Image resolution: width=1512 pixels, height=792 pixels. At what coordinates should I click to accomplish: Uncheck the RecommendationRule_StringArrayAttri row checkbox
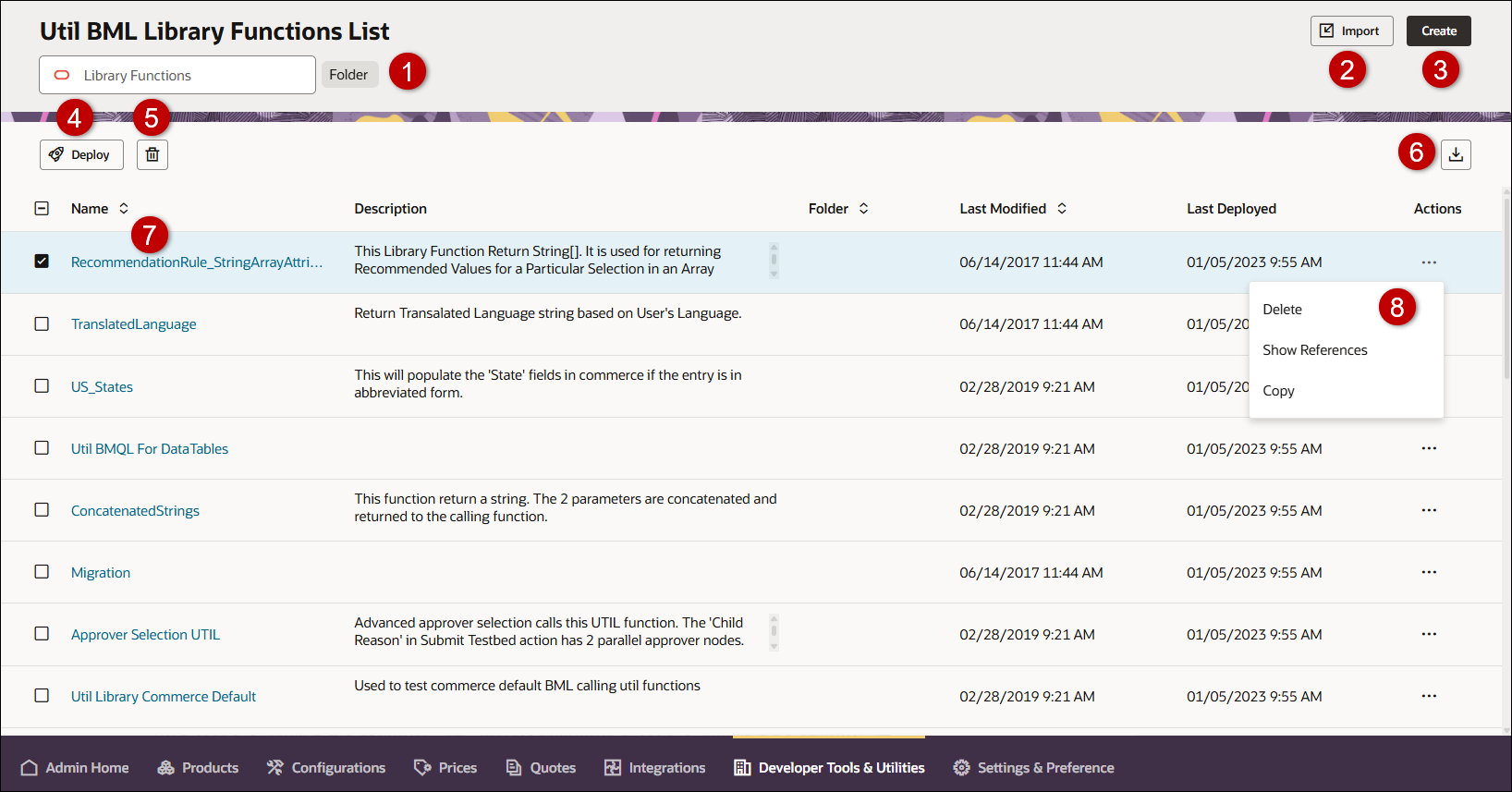coord(42,262)
